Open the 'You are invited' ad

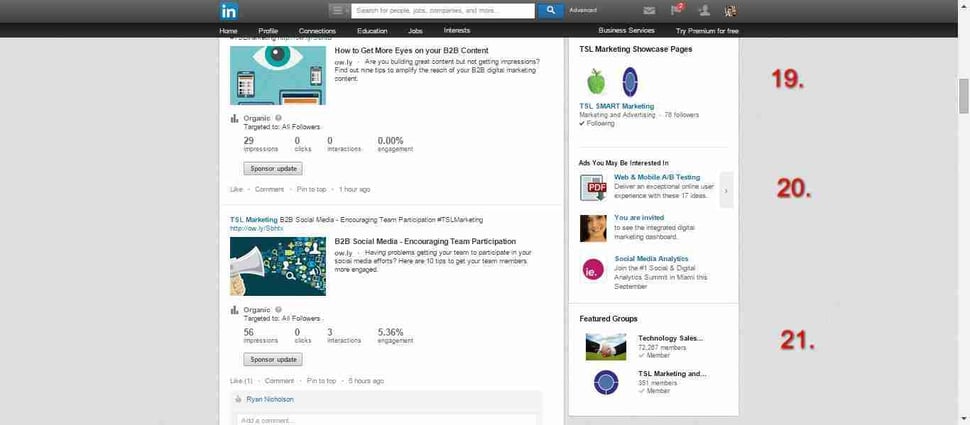point(639,218)
